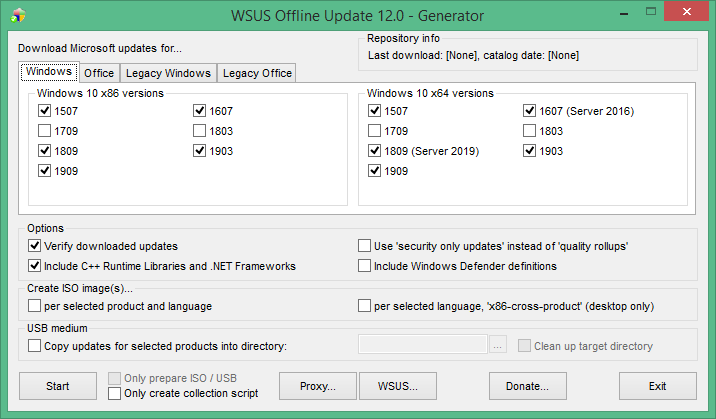Screen dimensions: 716x419
Task: Open WSUS settings
Action: (398, 386)
